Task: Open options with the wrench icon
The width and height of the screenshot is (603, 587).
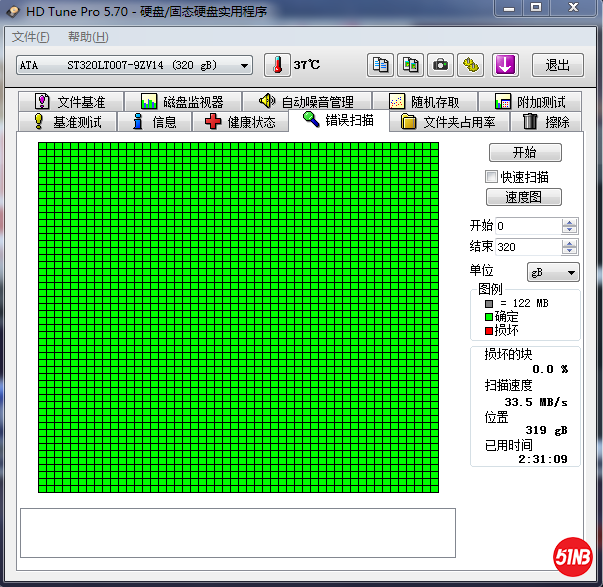Action: tap(471, 65)
